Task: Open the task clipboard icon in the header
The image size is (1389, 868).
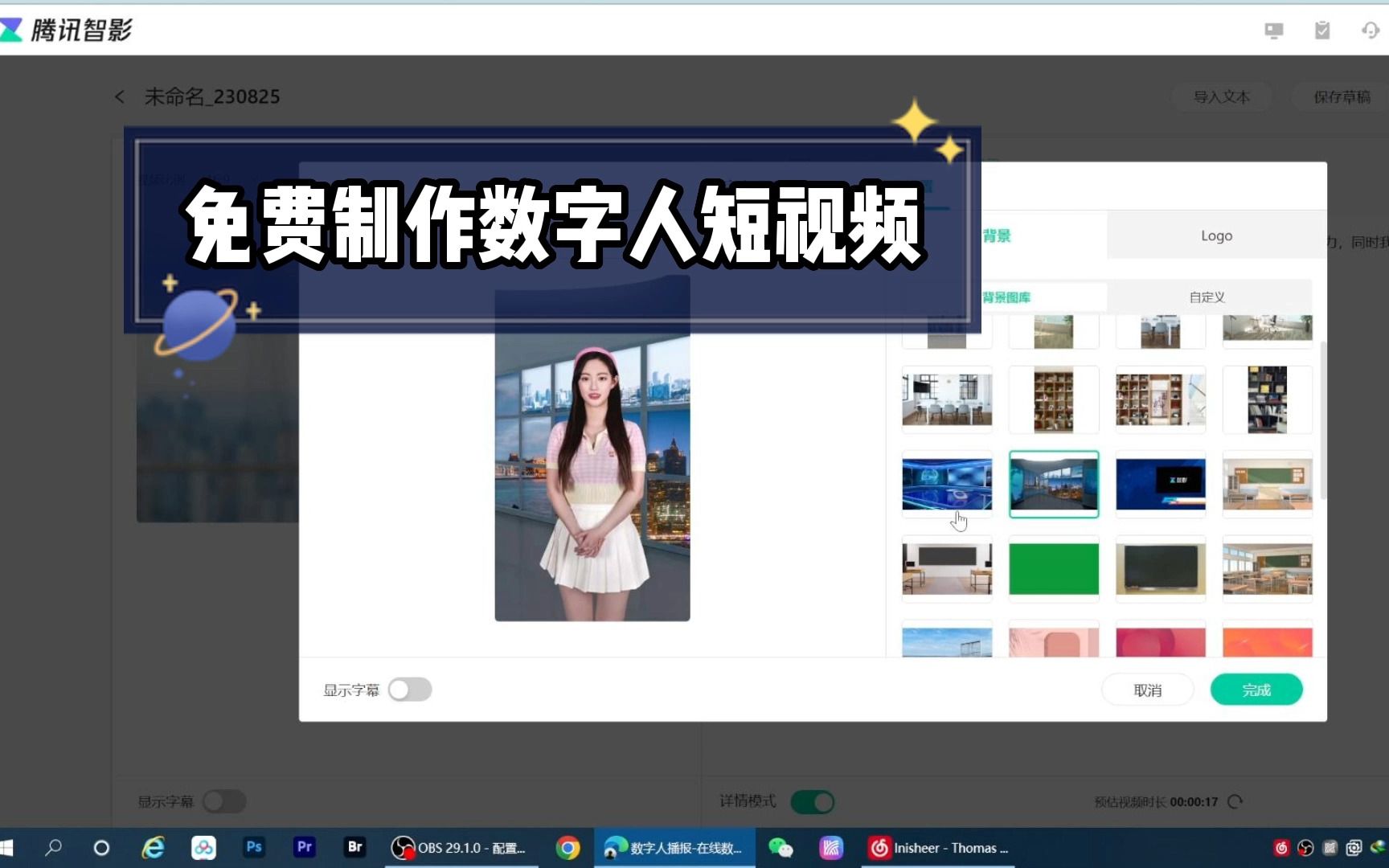Action: [x=1322, y=31]
